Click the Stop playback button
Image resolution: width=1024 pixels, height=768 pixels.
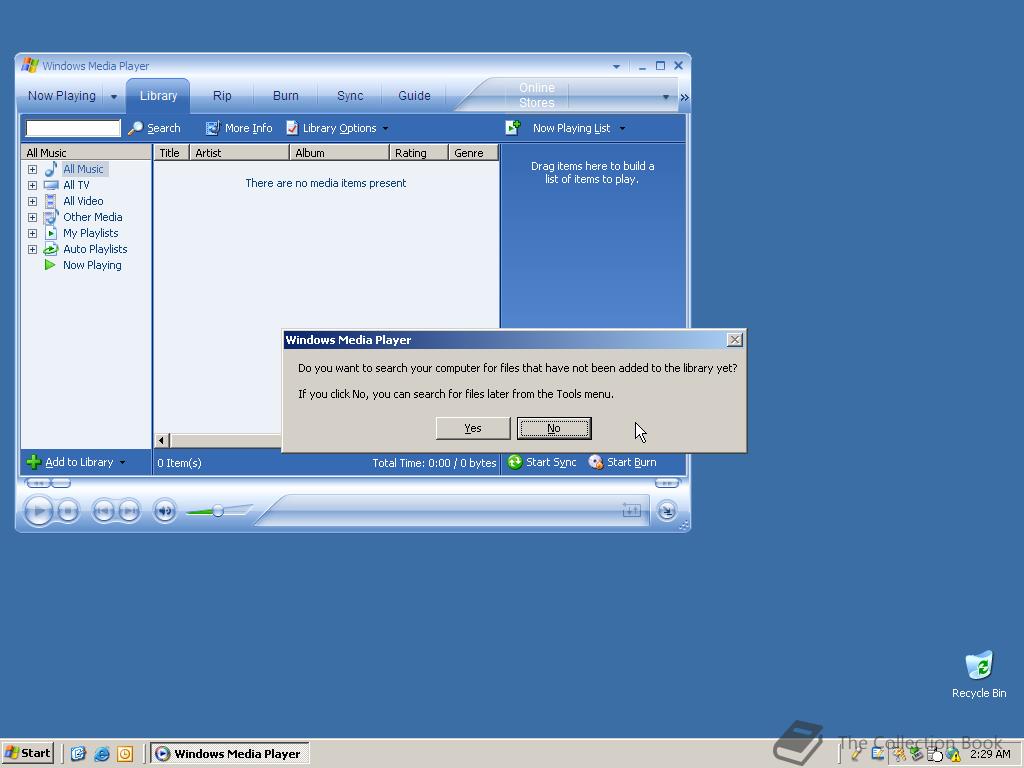tap(69, 510)
